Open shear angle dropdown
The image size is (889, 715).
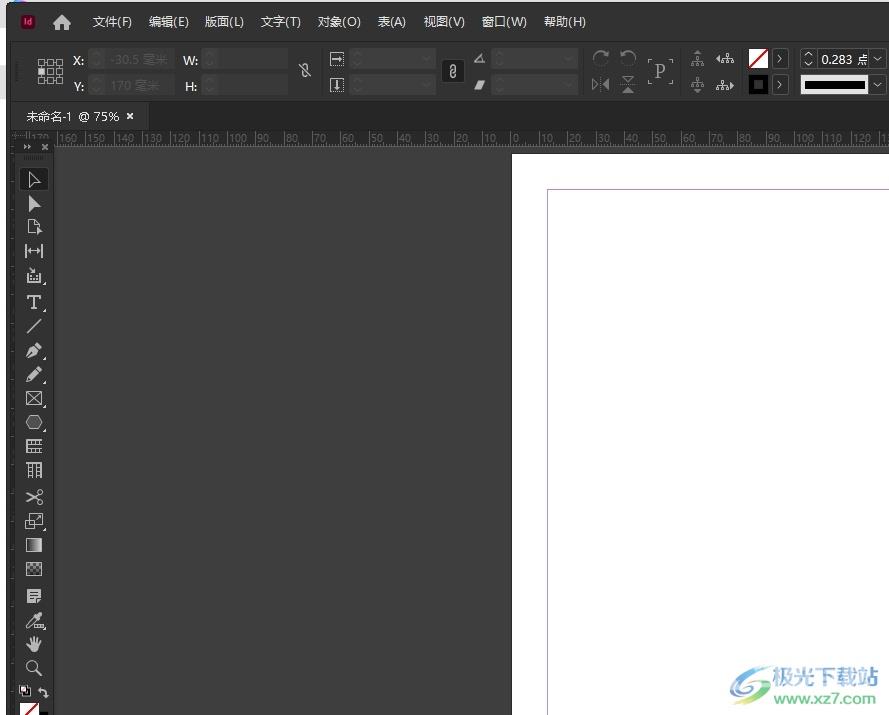click(569, 85)
